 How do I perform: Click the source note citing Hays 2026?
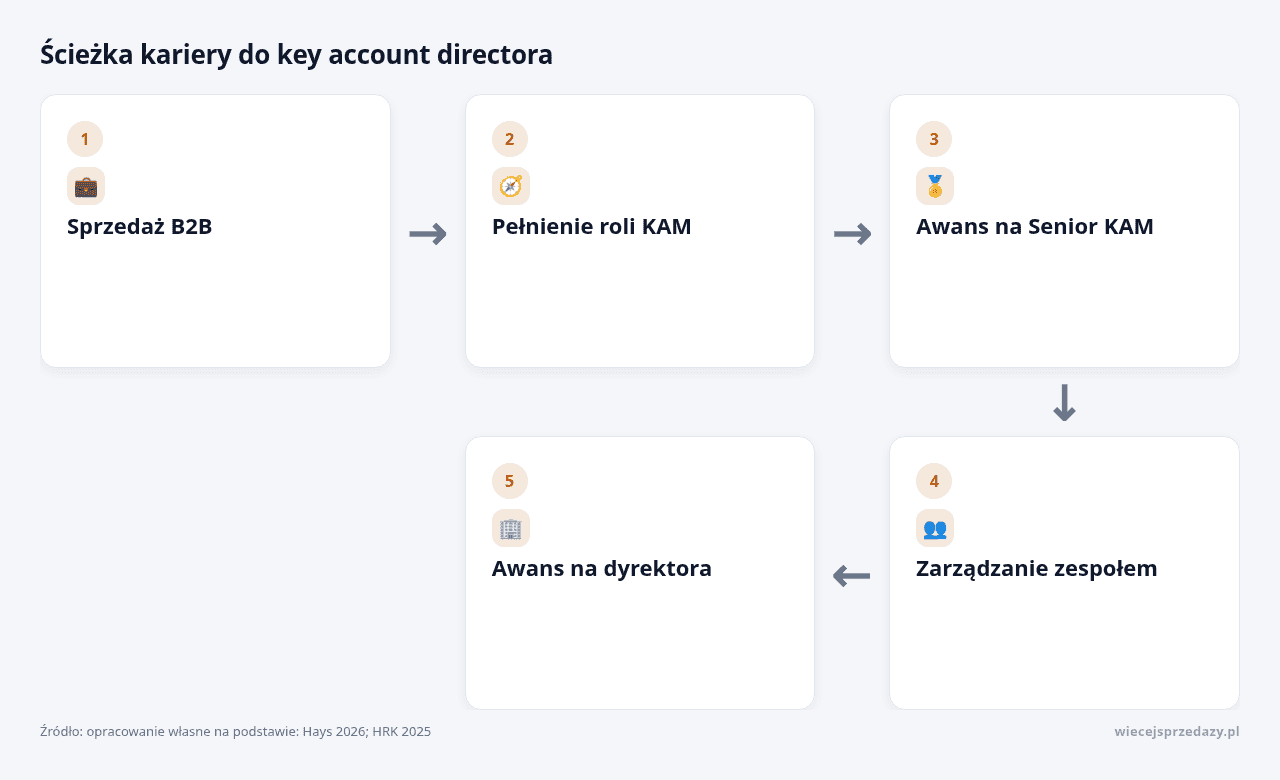click(x=236, y=732)
